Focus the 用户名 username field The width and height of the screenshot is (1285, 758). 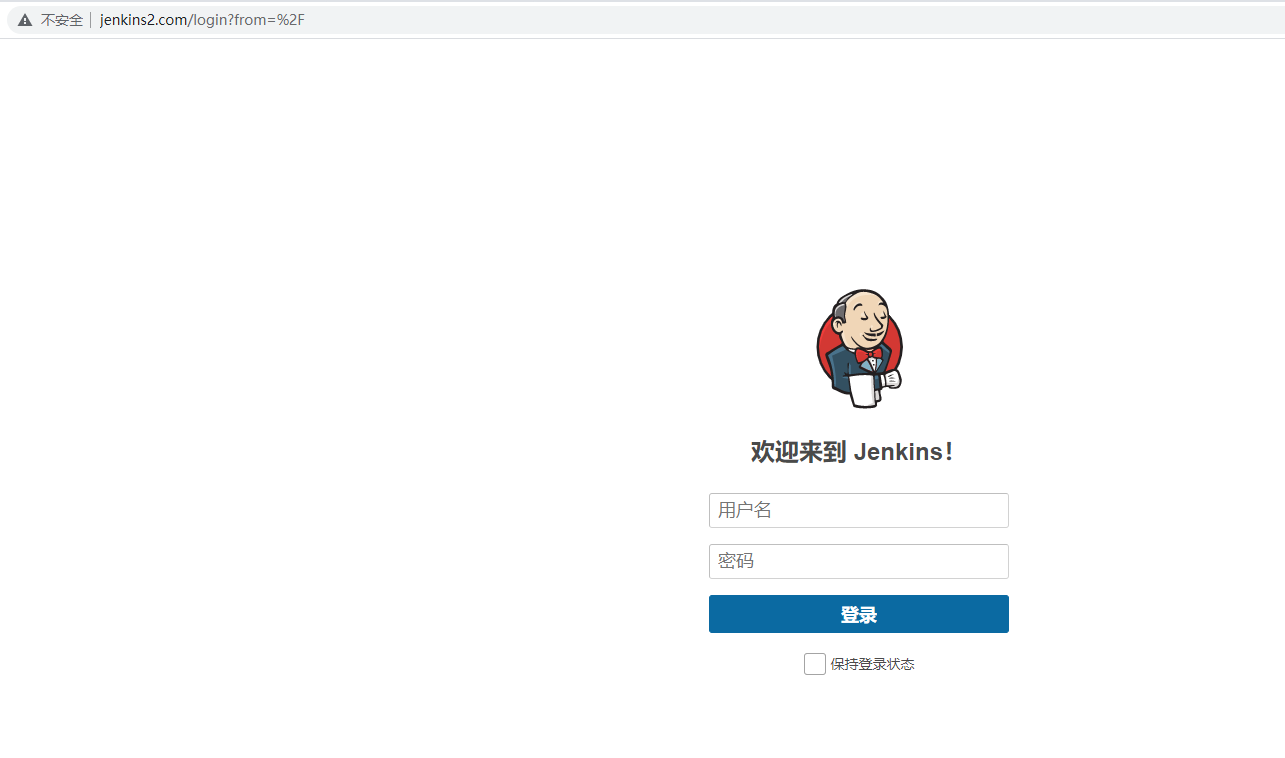click(x=859, y=510)
